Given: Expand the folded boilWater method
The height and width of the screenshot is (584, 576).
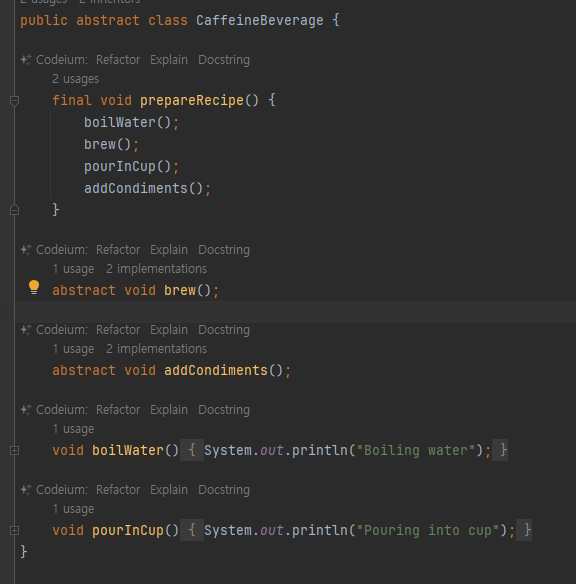Looking at the screenshot, I should click(14, 451).
